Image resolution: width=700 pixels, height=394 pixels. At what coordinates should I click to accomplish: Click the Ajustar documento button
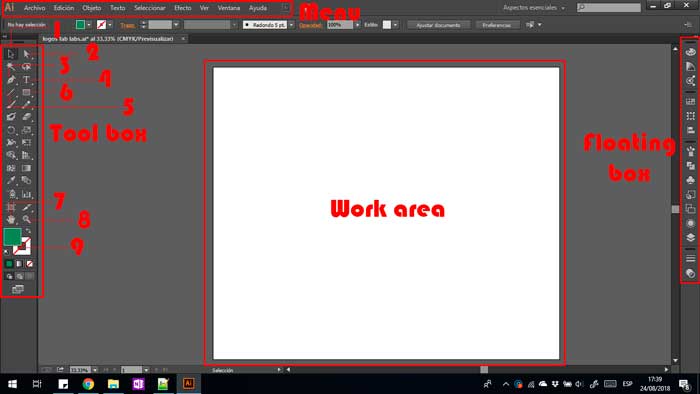(438, 25)
